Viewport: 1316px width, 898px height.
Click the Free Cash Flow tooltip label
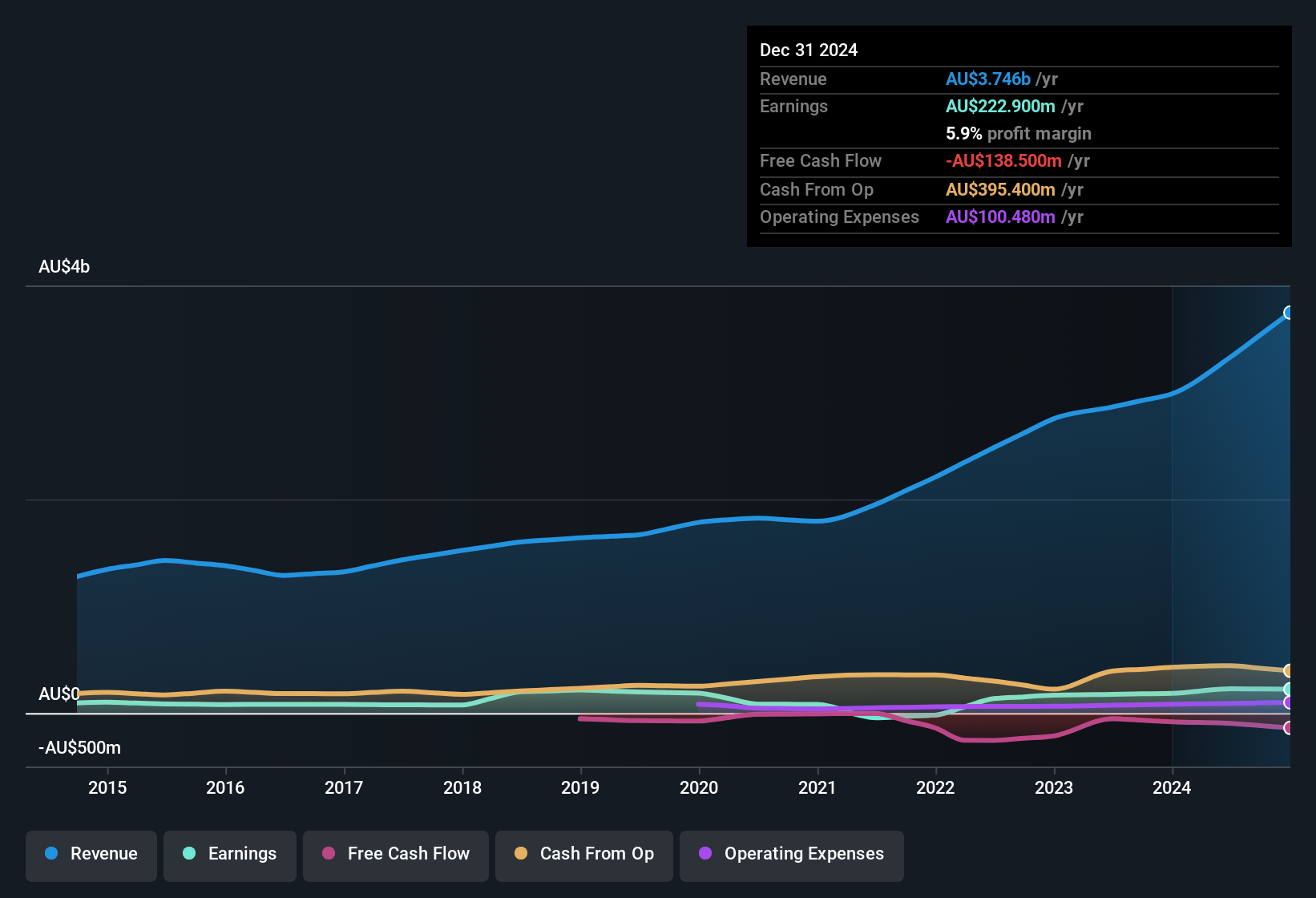[821, 161]
